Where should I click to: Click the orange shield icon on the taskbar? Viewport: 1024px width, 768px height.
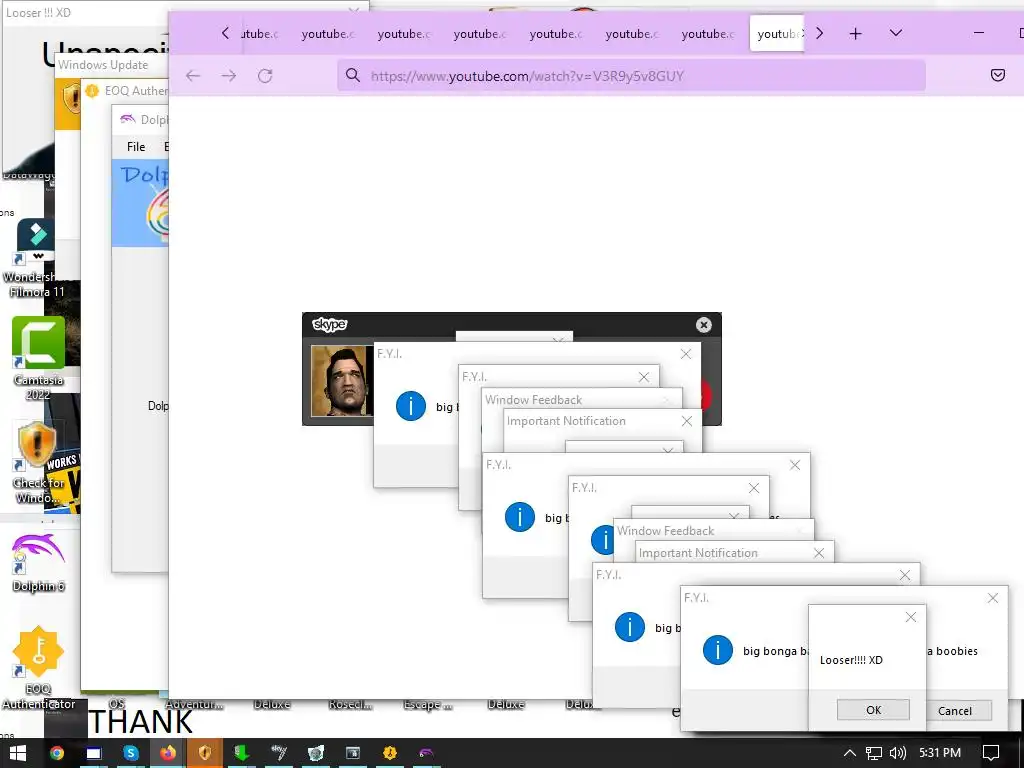[205, 753]
